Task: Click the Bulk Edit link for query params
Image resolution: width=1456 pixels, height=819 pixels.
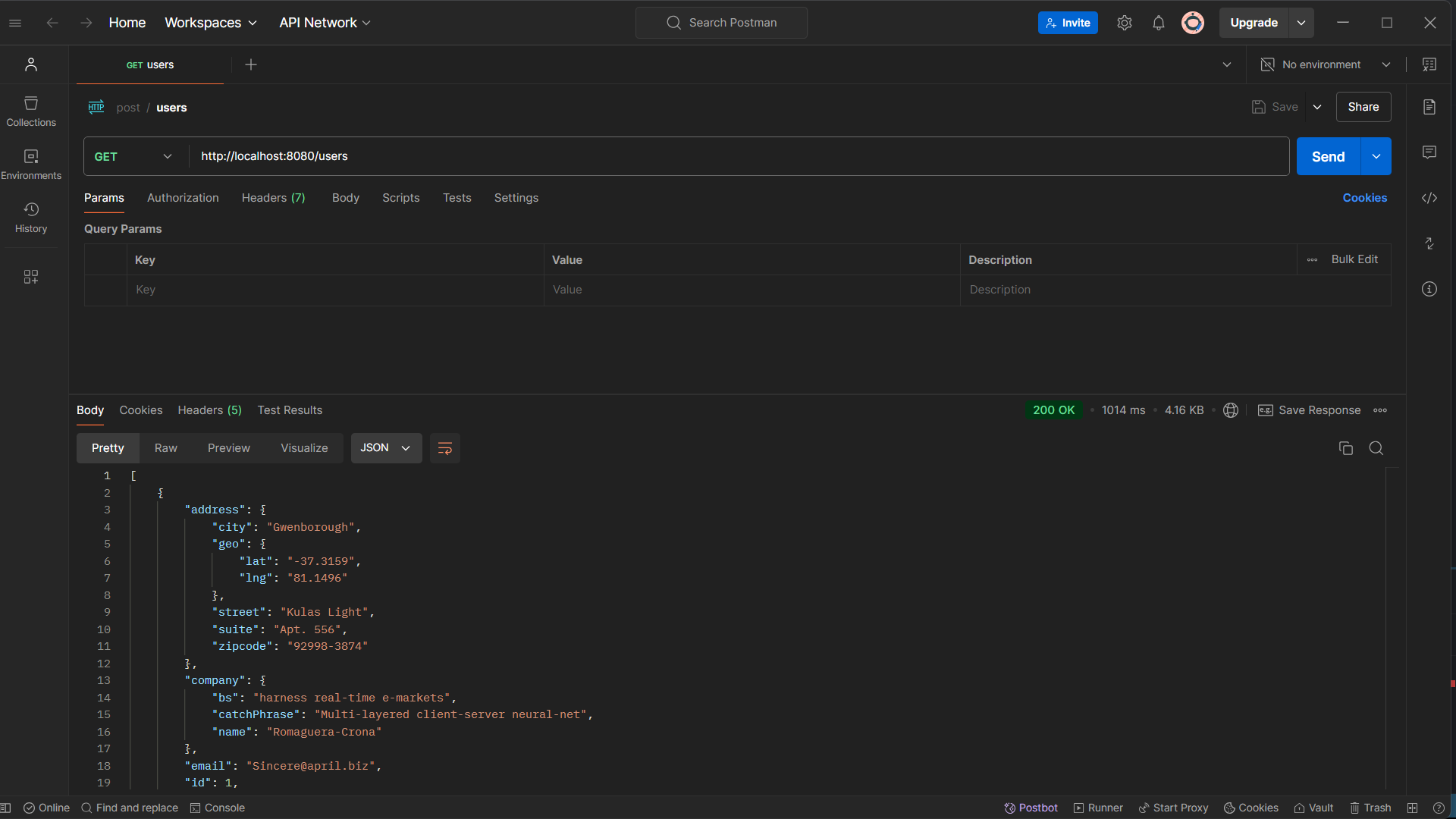Action: pyautogui.click(x=1354, y=259)
